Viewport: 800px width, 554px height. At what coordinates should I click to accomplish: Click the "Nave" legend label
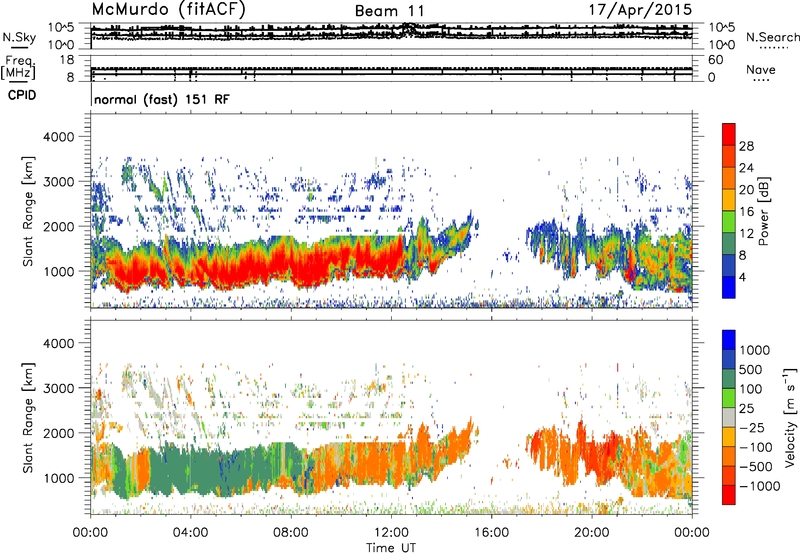[761, 69]
